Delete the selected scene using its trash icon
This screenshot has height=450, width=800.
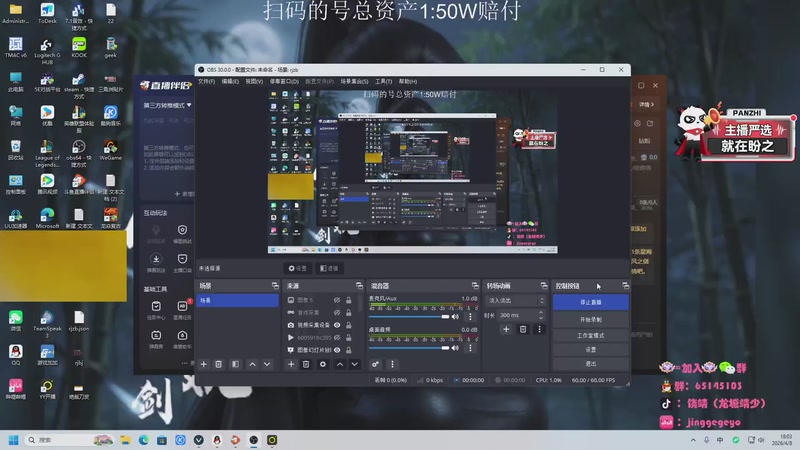pos(218,364)
